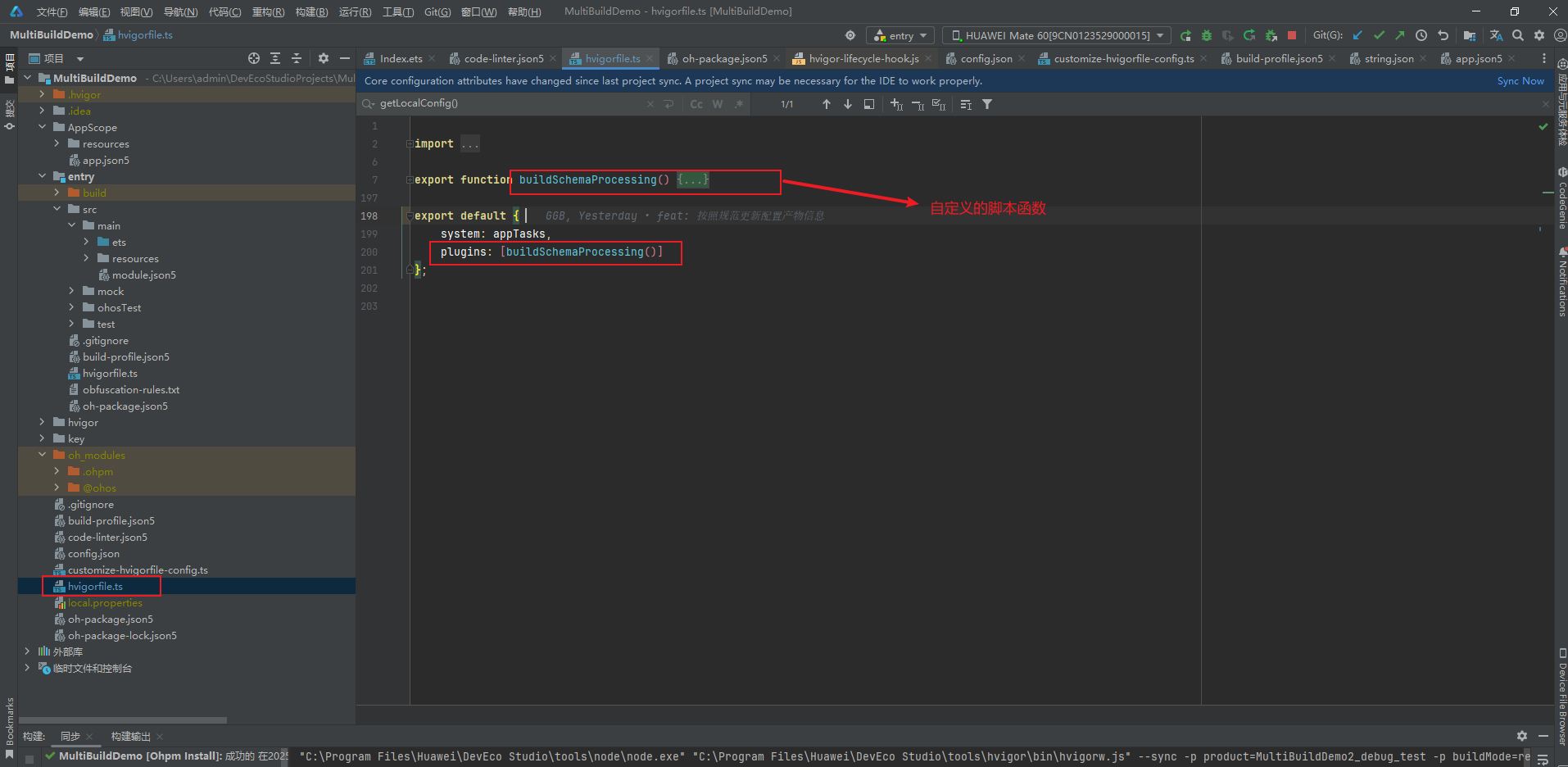Select opened file locate target icon in project panel
Viewport: 1568px width, 767px height.
point(254,58)
